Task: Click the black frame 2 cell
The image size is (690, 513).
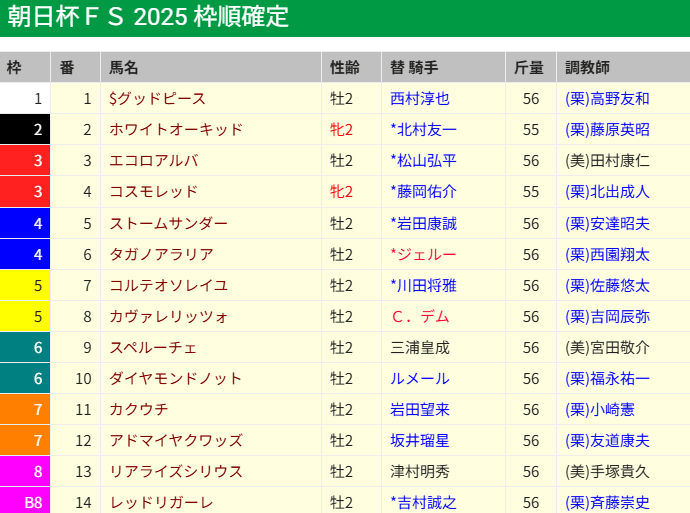Action: pos(25,129)
